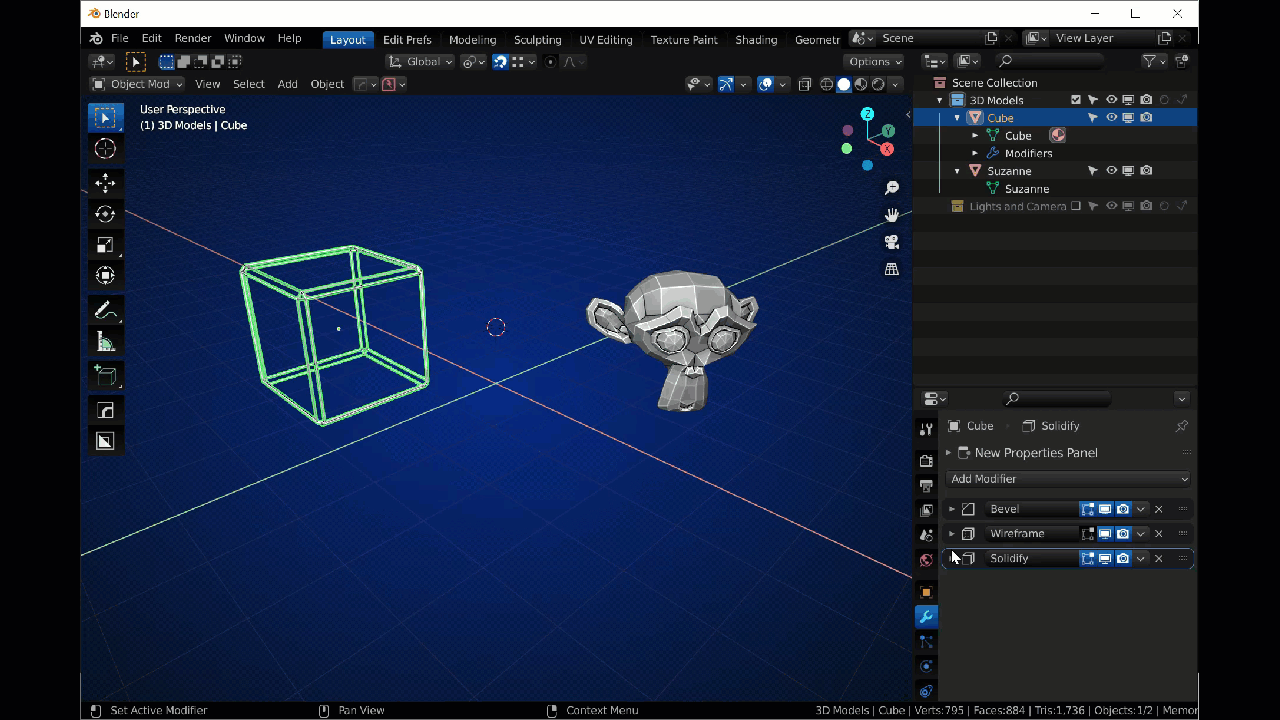Open the outliner filter dropdown

pyautogui.click(x=1154, y=61)
